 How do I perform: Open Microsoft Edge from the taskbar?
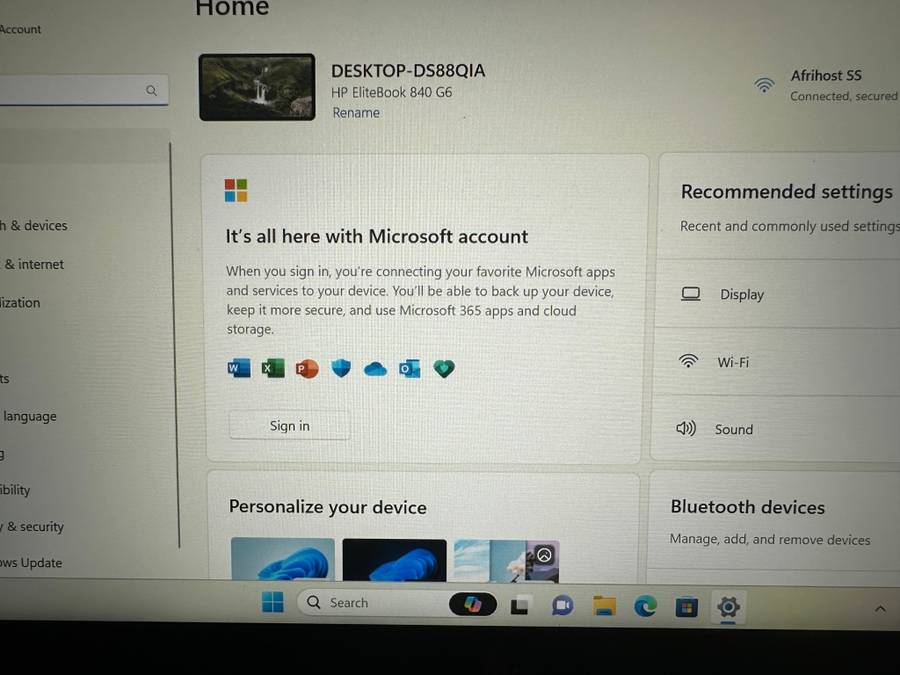click(x=645, y=605)
